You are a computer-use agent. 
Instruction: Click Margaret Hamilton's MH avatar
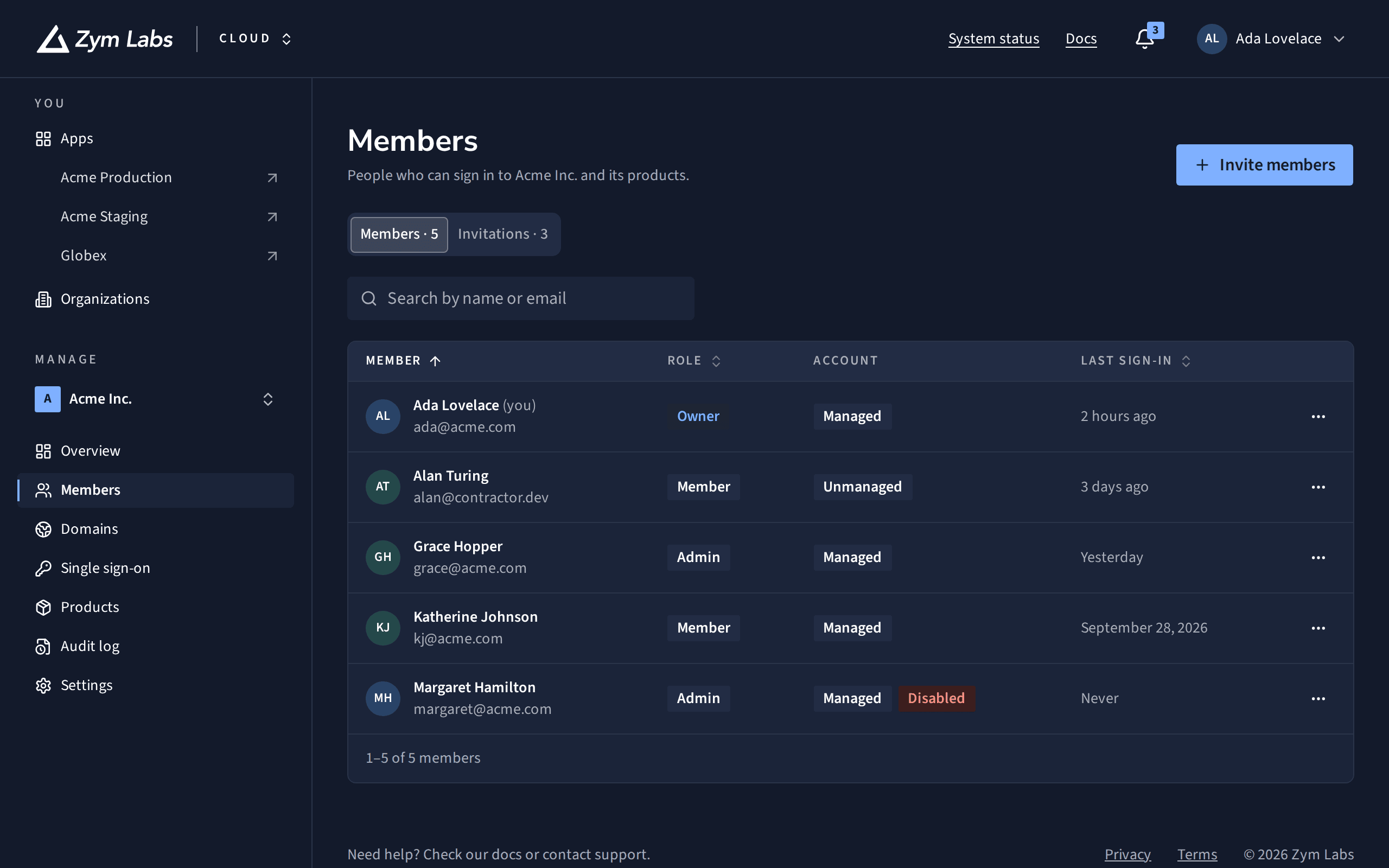point(383,699)
